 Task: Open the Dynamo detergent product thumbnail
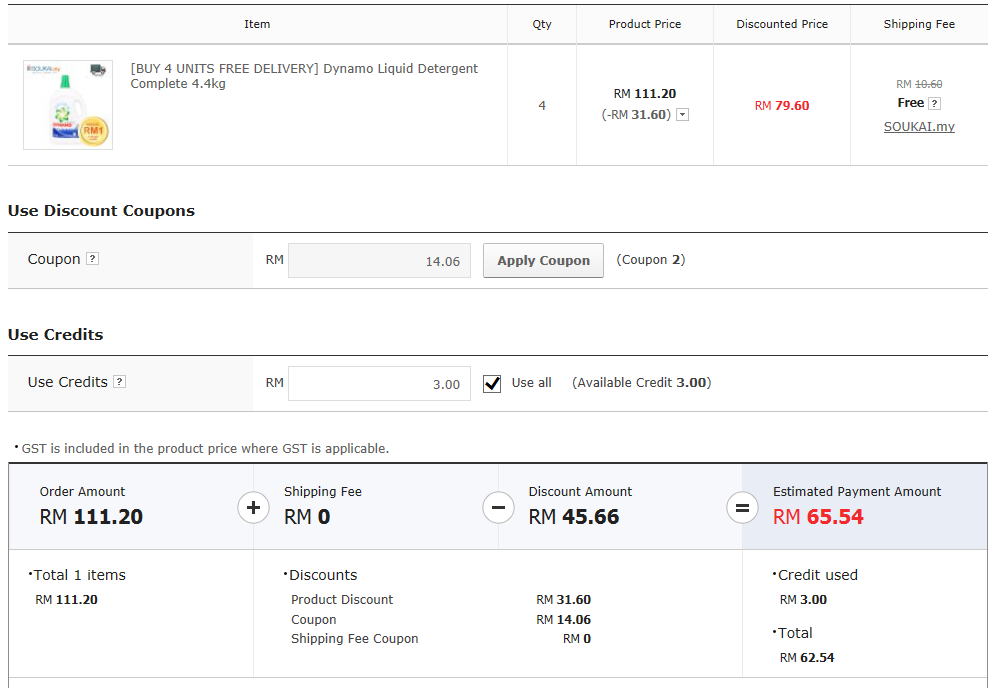(68, 105)
